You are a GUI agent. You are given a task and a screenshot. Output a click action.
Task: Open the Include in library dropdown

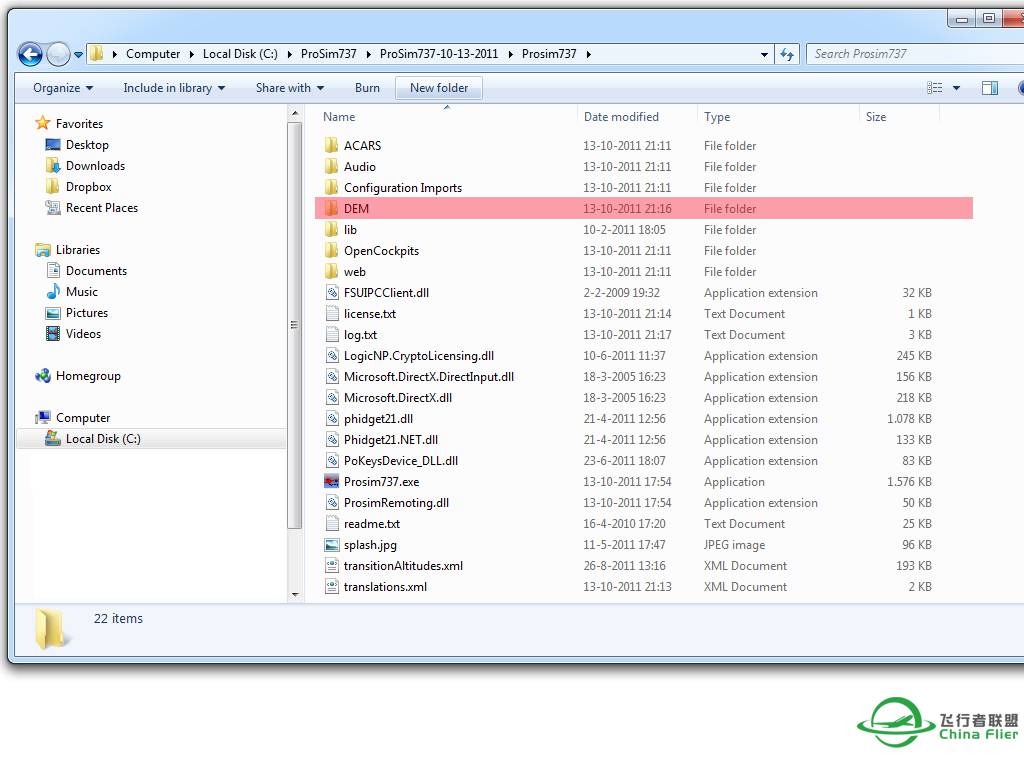point(174,88)
